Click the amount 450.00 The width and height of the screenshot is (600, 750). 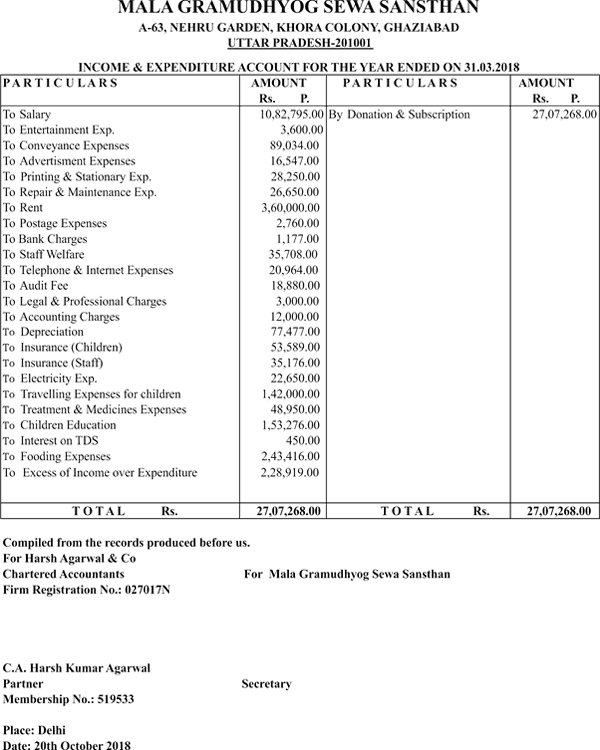pos(303,441)
